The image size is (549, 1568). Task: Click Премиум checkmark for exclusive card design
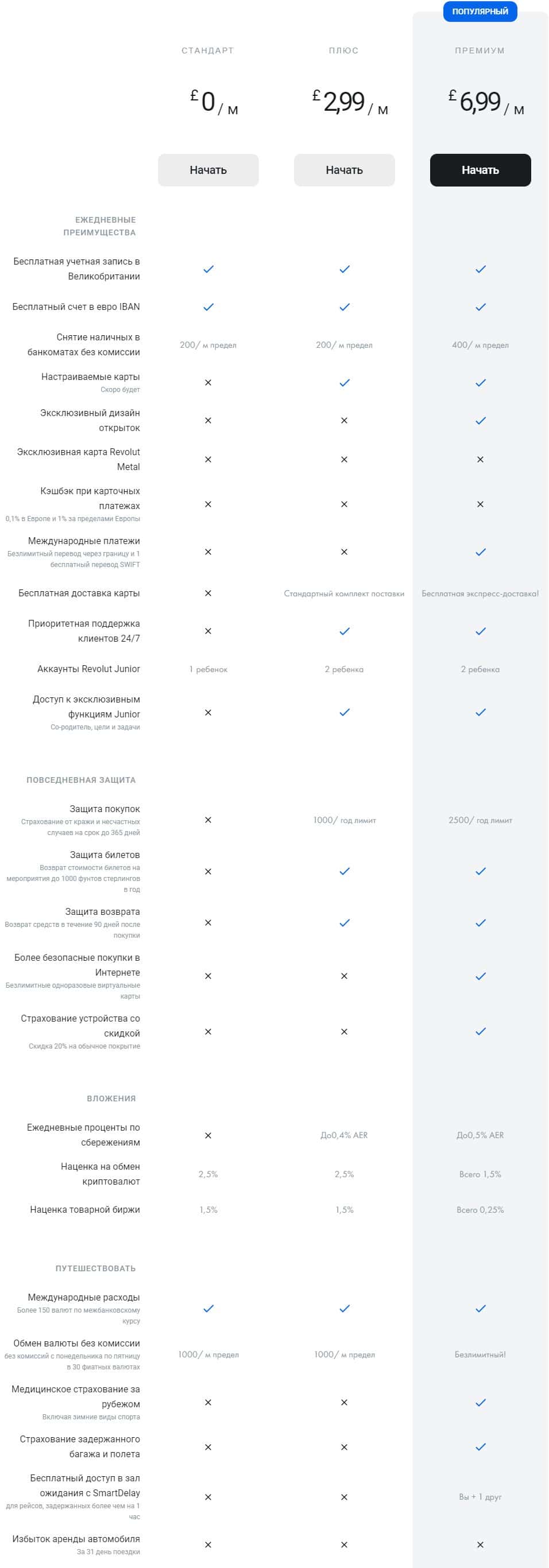(x=480, y=421)
